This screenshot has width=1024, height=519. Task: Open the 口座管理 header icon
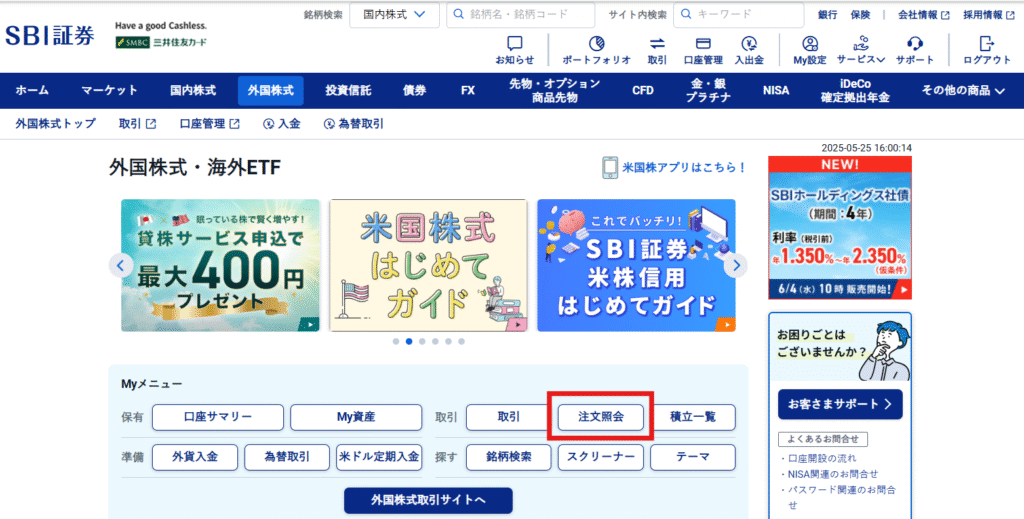(703, 50)
